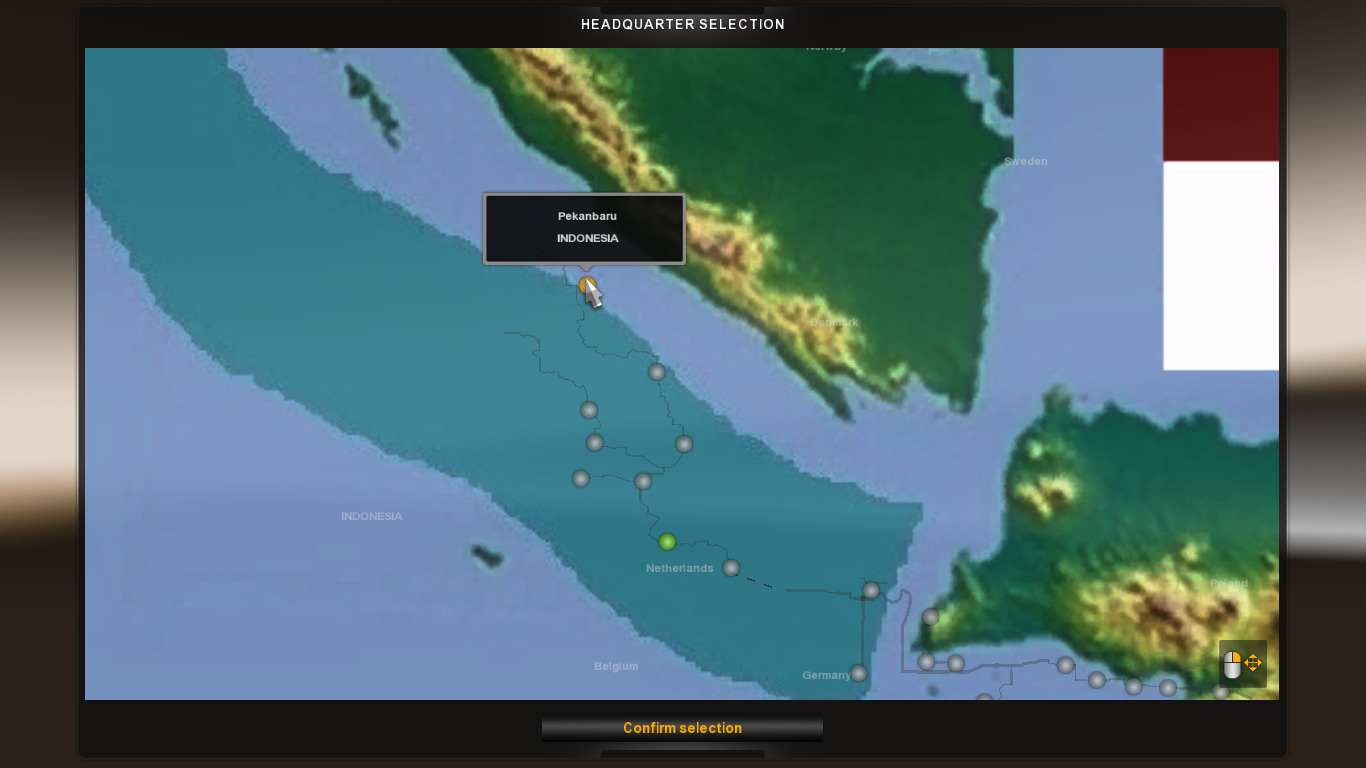
Task: Click the green selected headquarters city dot
Action: coord(667,541)
